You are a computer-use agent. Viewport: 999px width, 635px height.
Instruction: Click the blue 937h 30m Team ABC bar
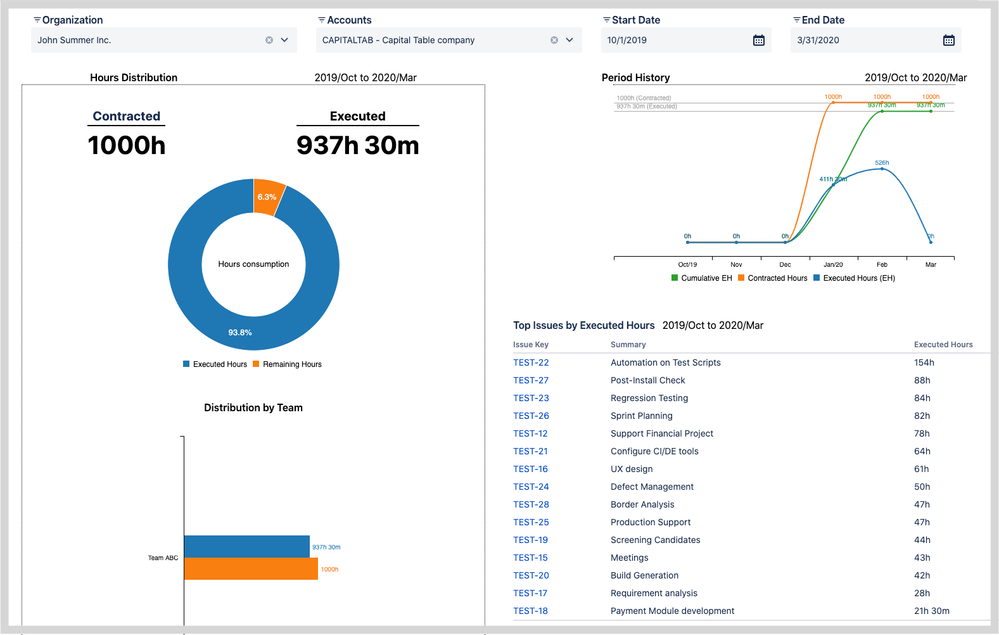(x=247, y=546)
